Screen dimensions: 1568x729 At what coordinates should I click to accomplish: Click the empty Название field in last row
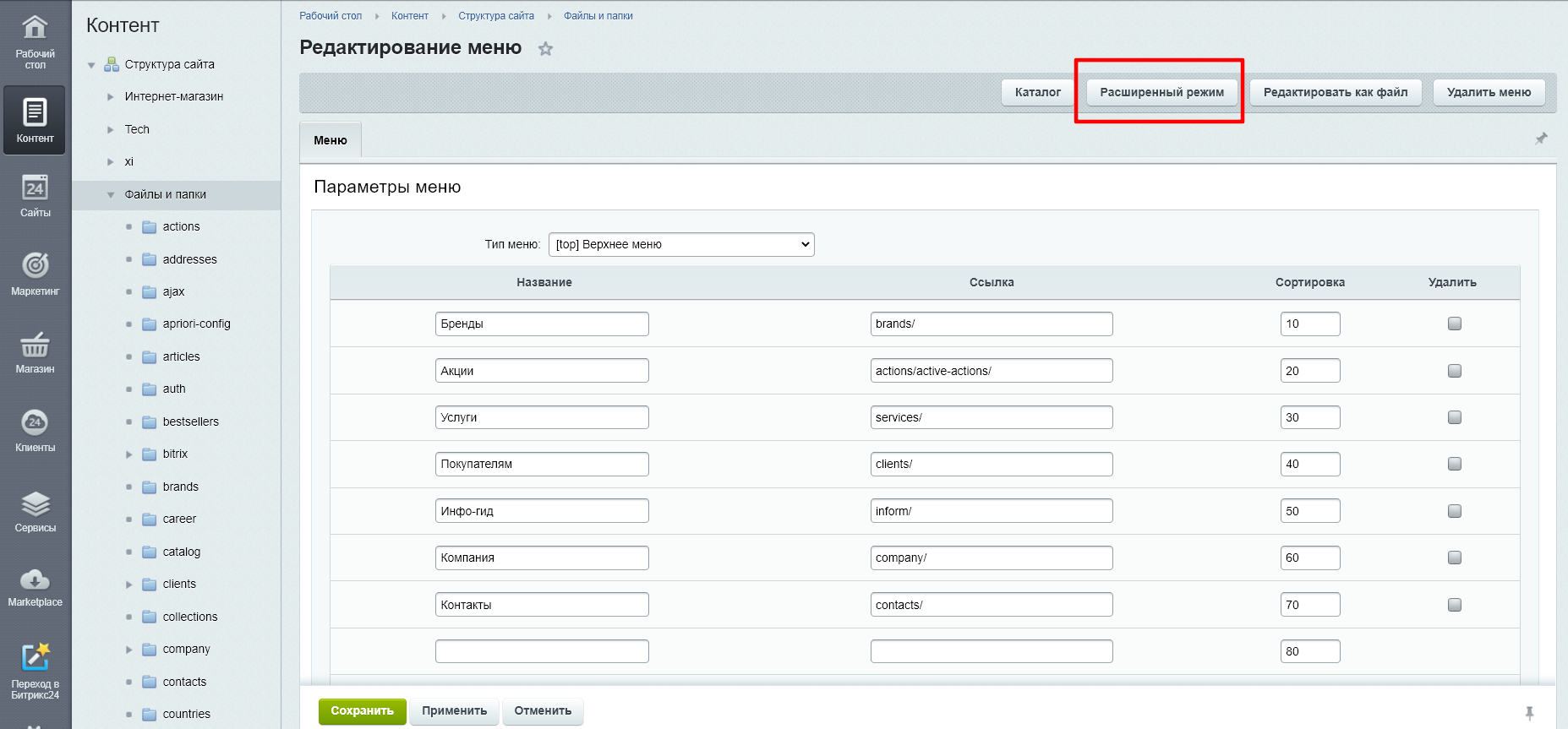[542, 651]
